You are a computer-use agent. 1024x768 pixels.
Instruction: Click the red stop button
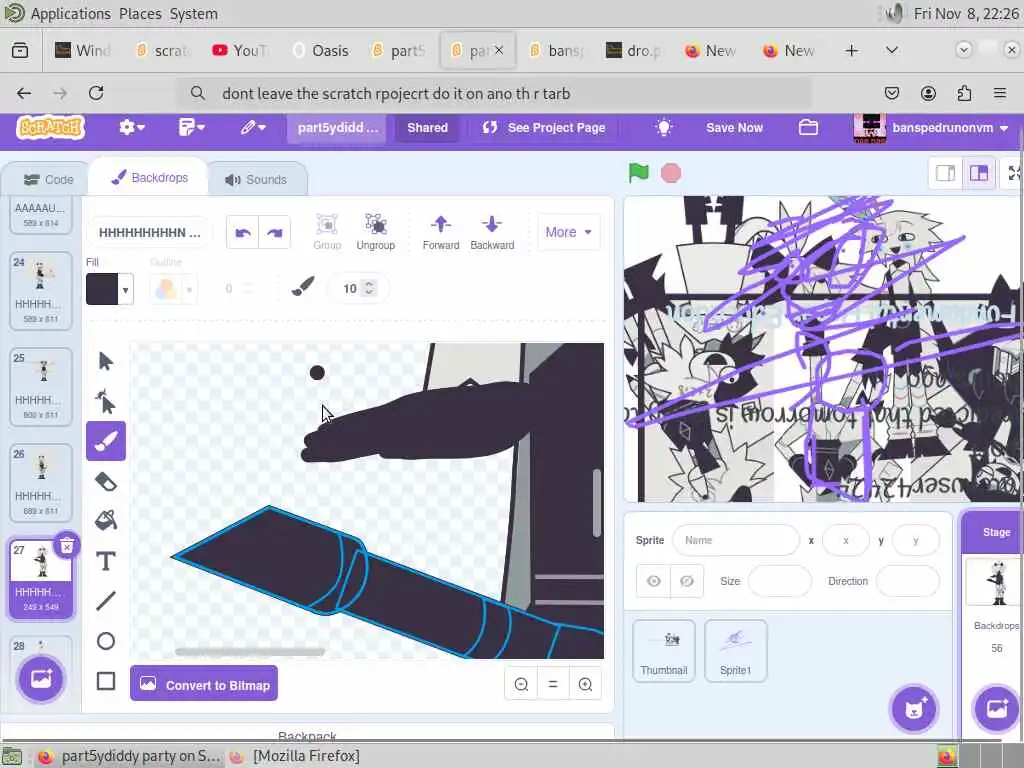click(671, 173)
